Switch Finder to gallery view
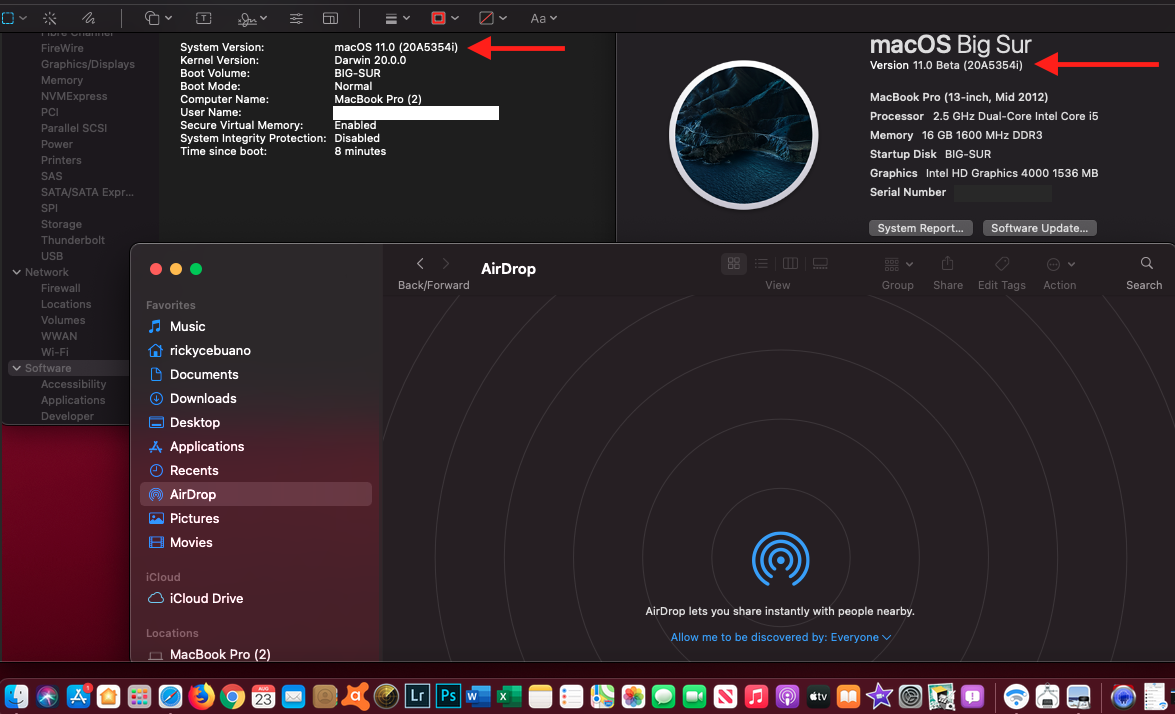1175x714 pixels. pyautogui.click(x=820, y=263)
